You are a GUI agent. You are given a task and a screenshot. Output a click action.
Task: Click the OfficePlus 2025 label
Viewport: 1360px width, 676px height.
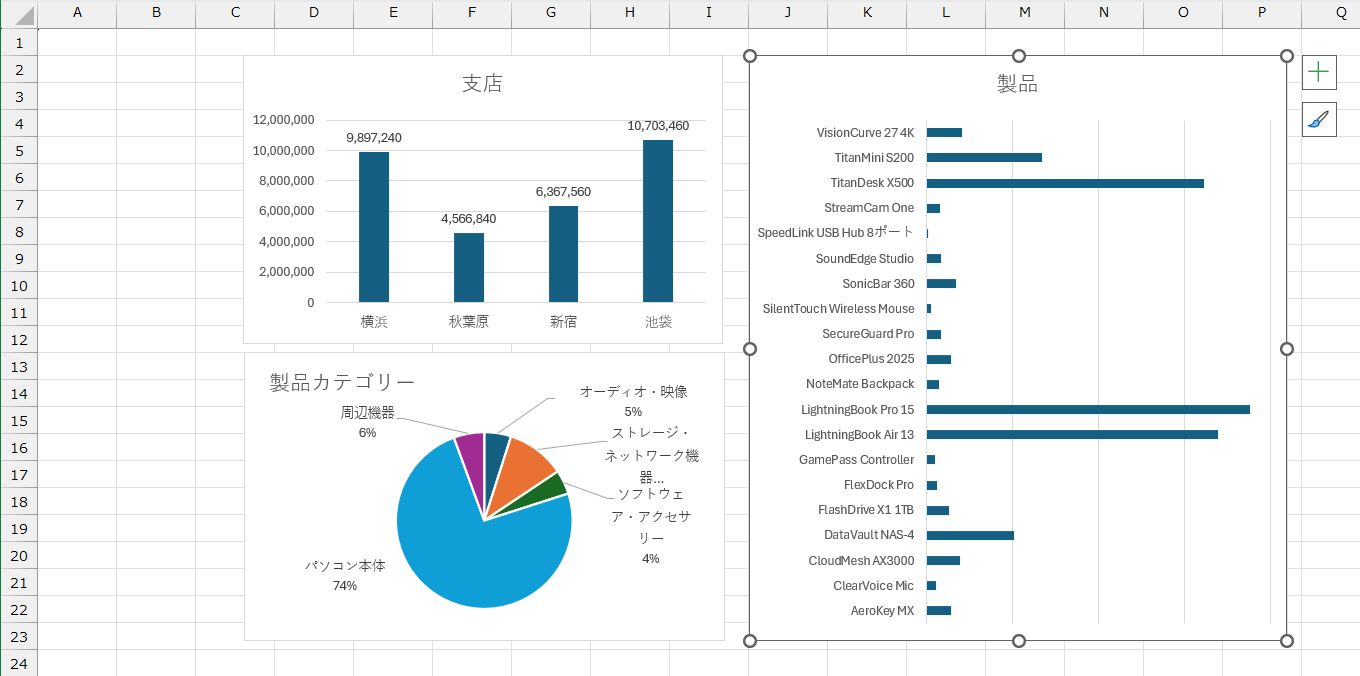click(871, 359)
